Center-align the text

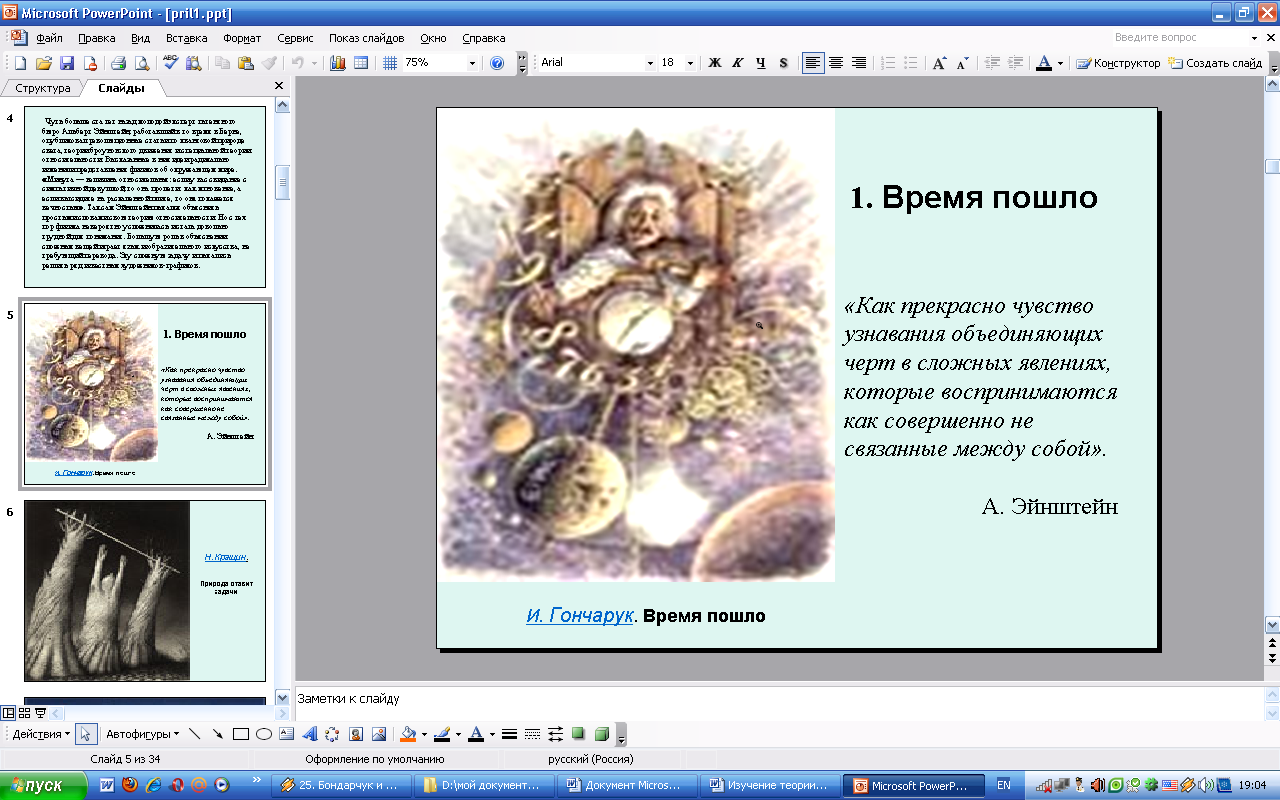click(836, 63)
